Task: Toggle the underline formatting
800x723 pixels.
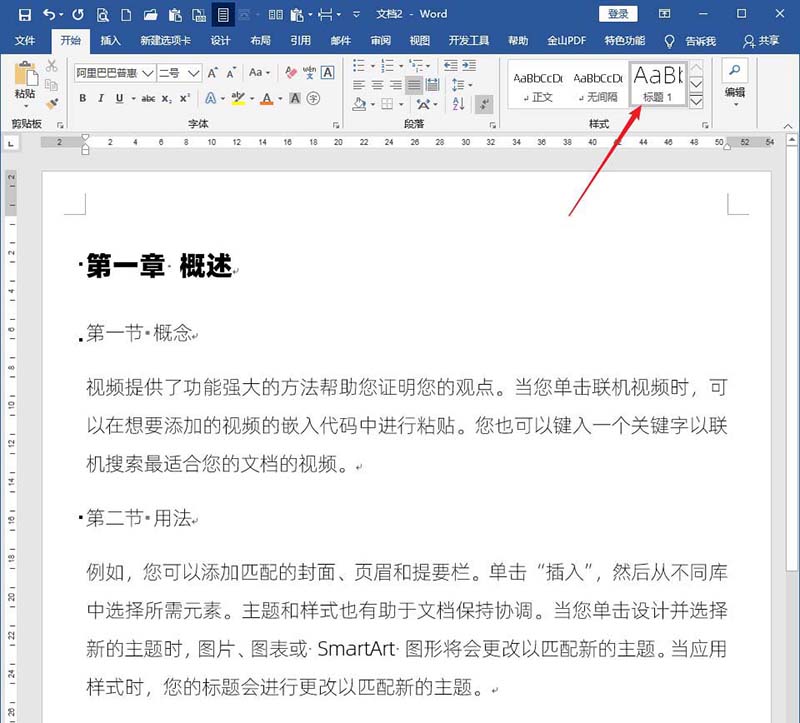Action: 119,96
